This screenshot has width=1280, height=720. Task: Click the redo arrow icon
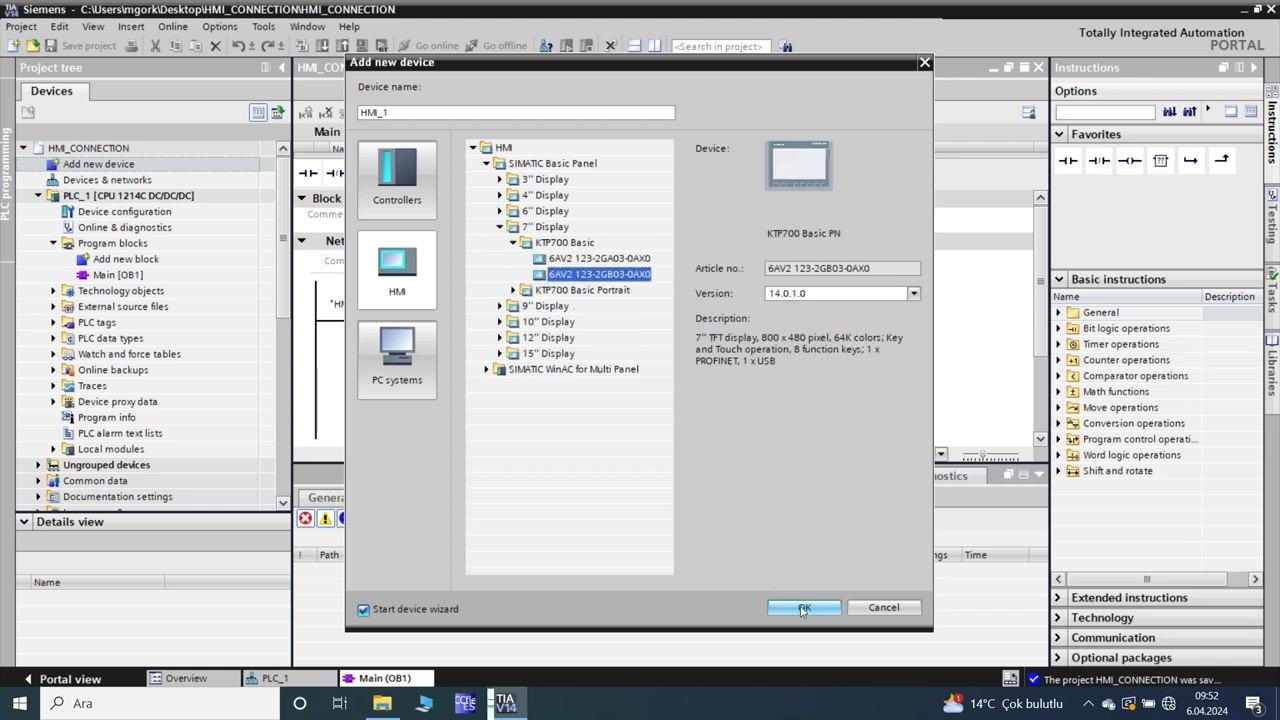tap(267, 46)
